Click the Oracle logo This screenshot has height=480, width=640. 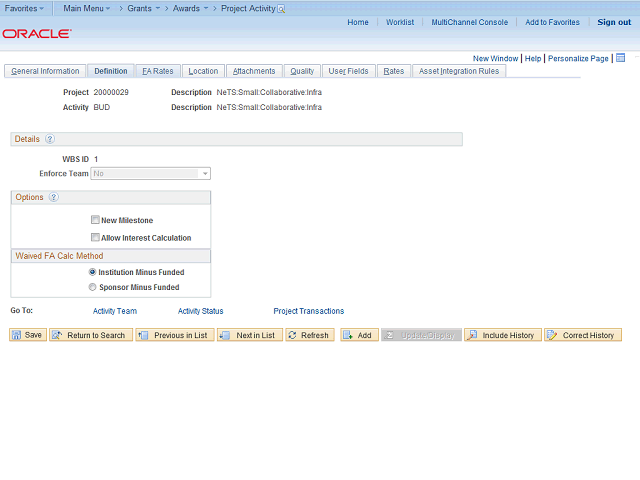click(37, 33)
